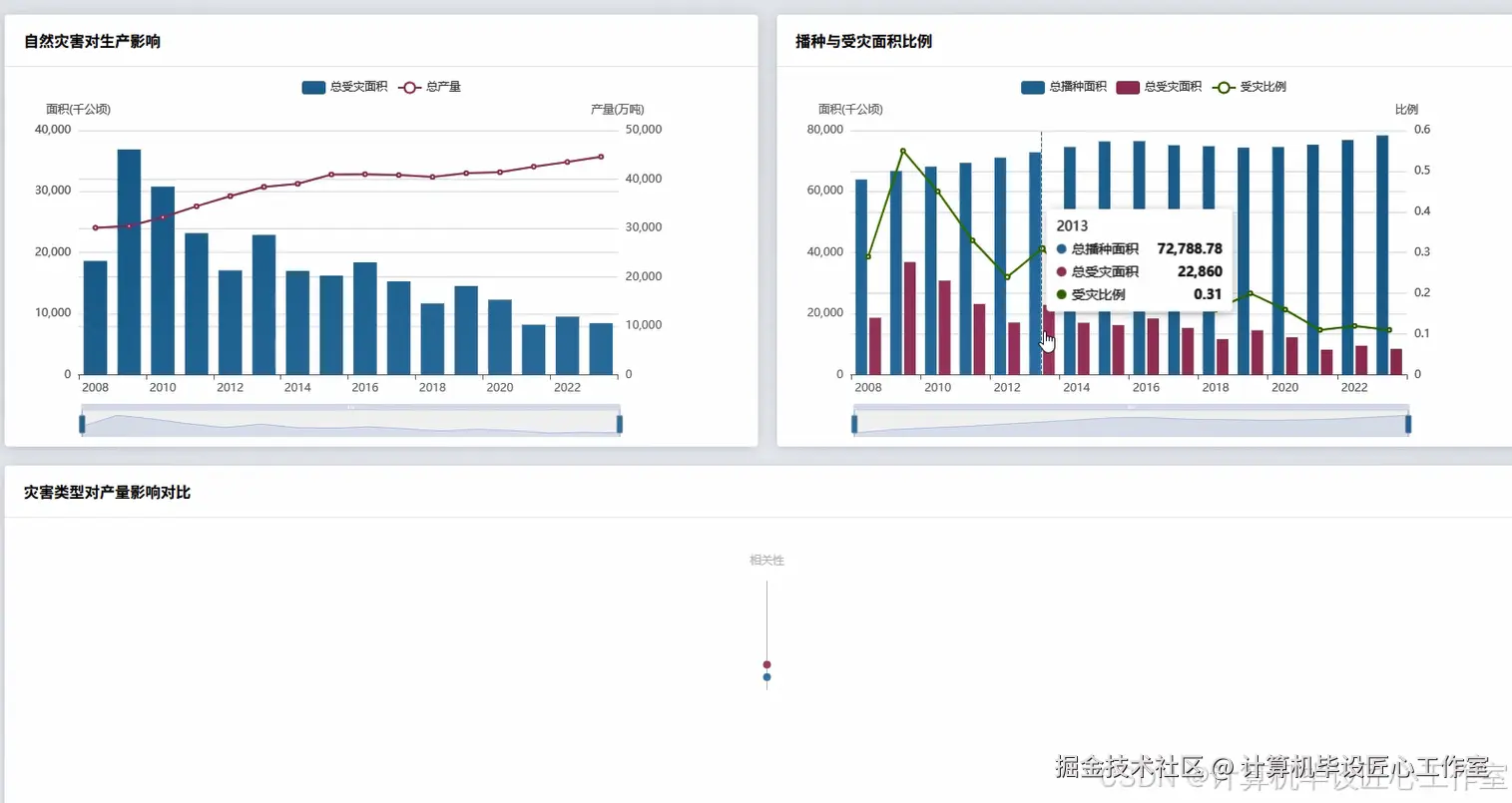This screenshot has height=803, width=1512.
Task: Click the 播种与受灾面积比例 panel title
Action: pyautogui.click(x=863, y=42)
